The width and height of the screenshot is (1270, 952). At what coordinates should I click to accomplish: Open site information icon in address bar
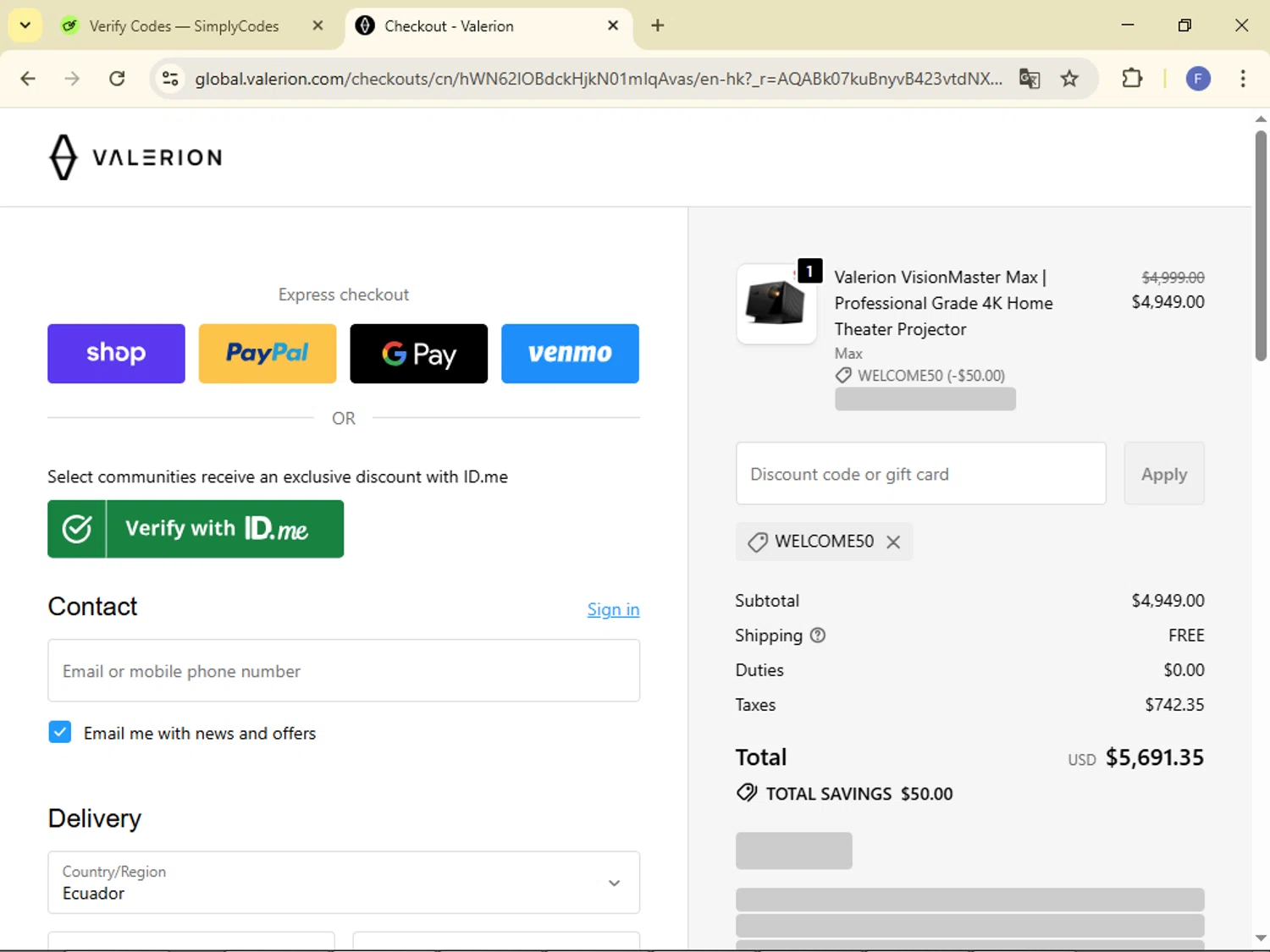(170, 79)
